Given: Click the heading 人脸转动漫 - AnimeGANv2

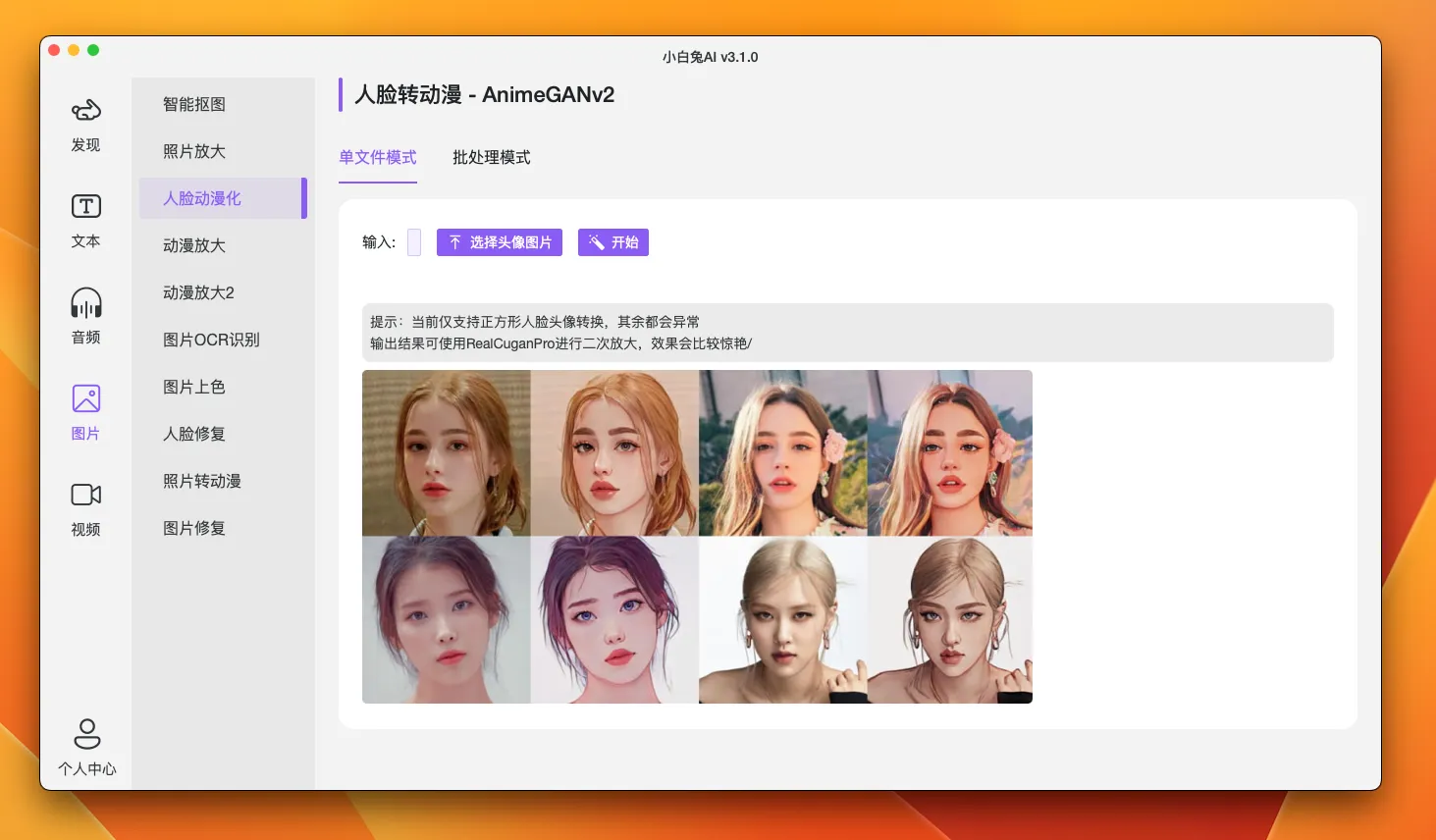Looking at the screenshot, I should 485,95.
